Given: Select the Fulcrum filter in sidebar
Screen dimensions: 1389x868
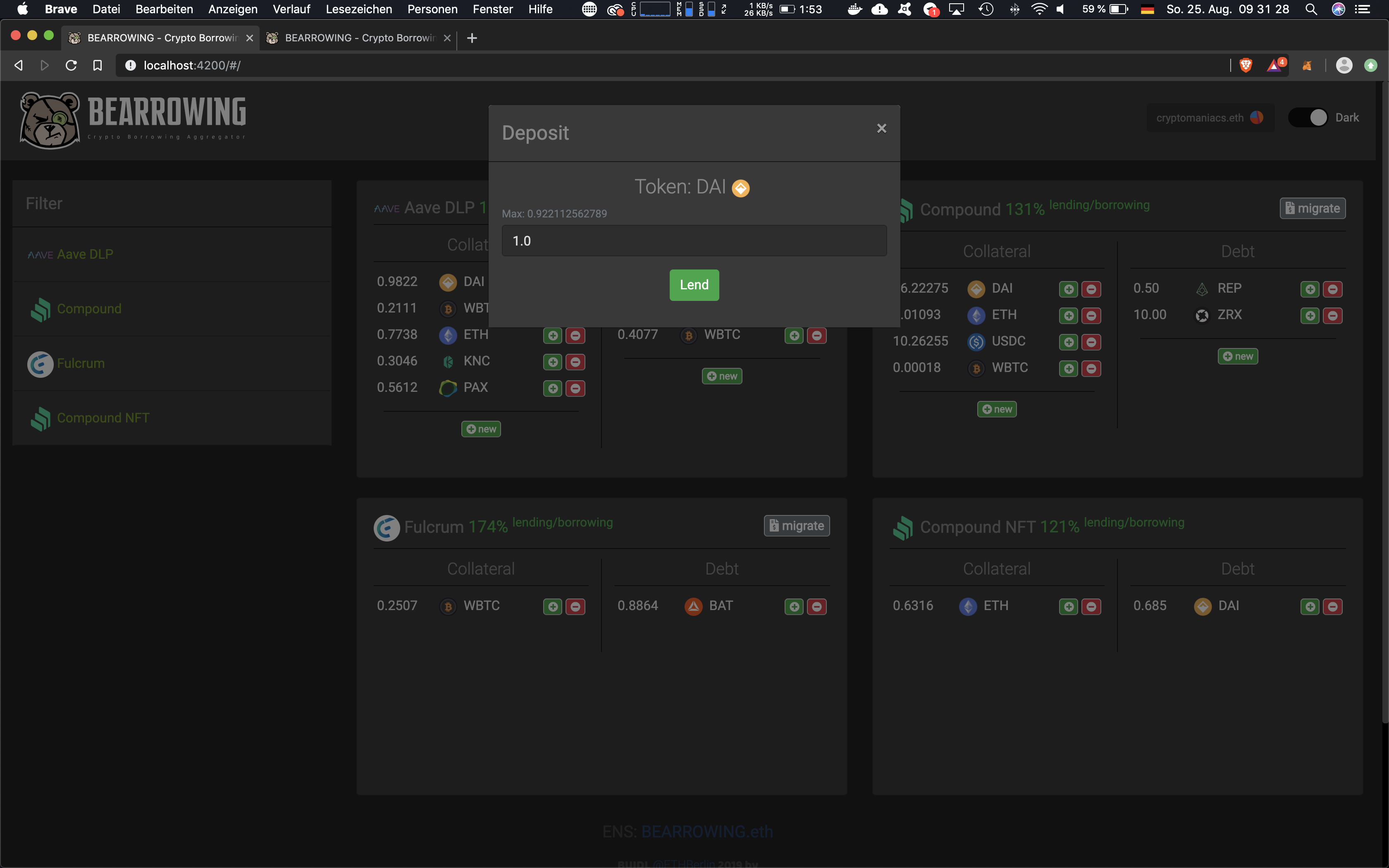Looking at the screenshot, I should pos(80,363).
